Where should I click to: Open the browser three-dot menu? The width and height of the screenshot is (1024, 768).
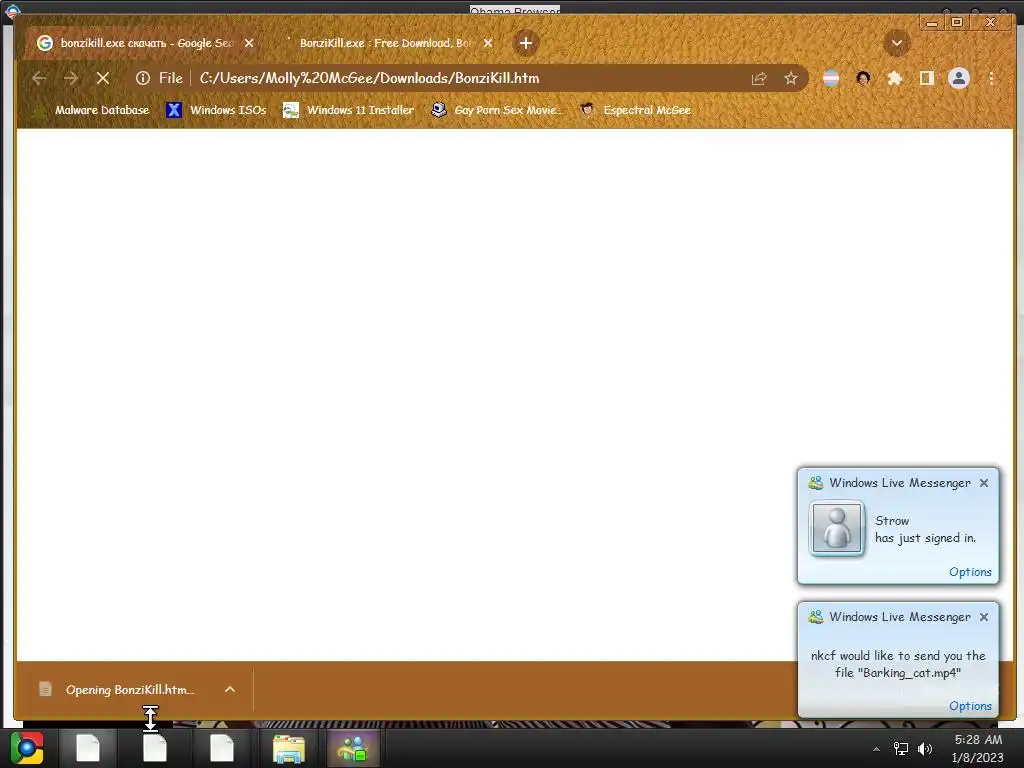click(991, 79)
